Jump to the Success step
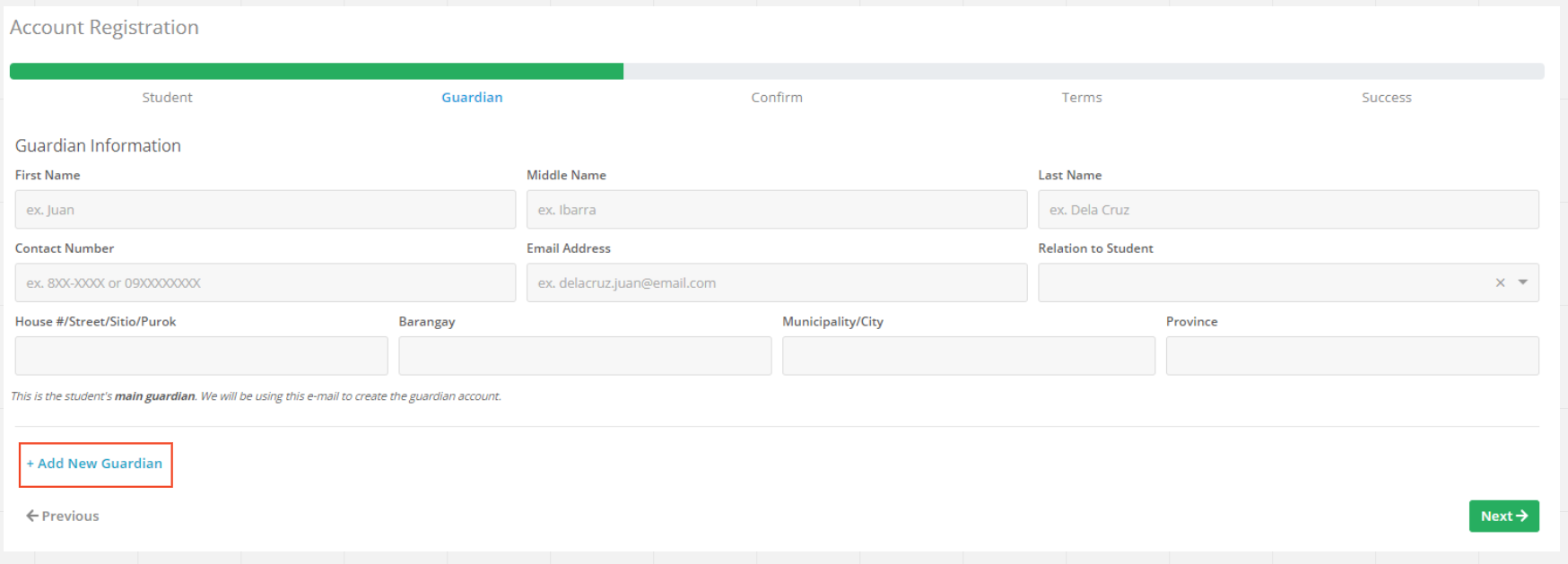Viewport: 1568px width, 564px height. coord(1386,98)
